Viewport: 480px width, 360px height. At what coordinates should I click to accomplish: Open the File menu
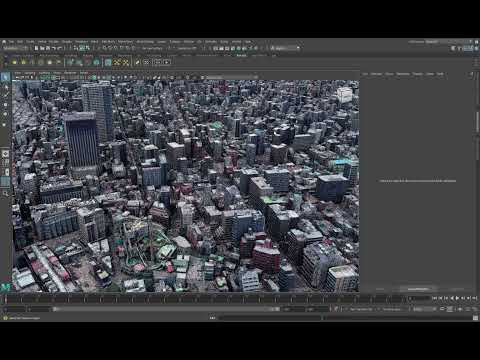pos(11,42)
